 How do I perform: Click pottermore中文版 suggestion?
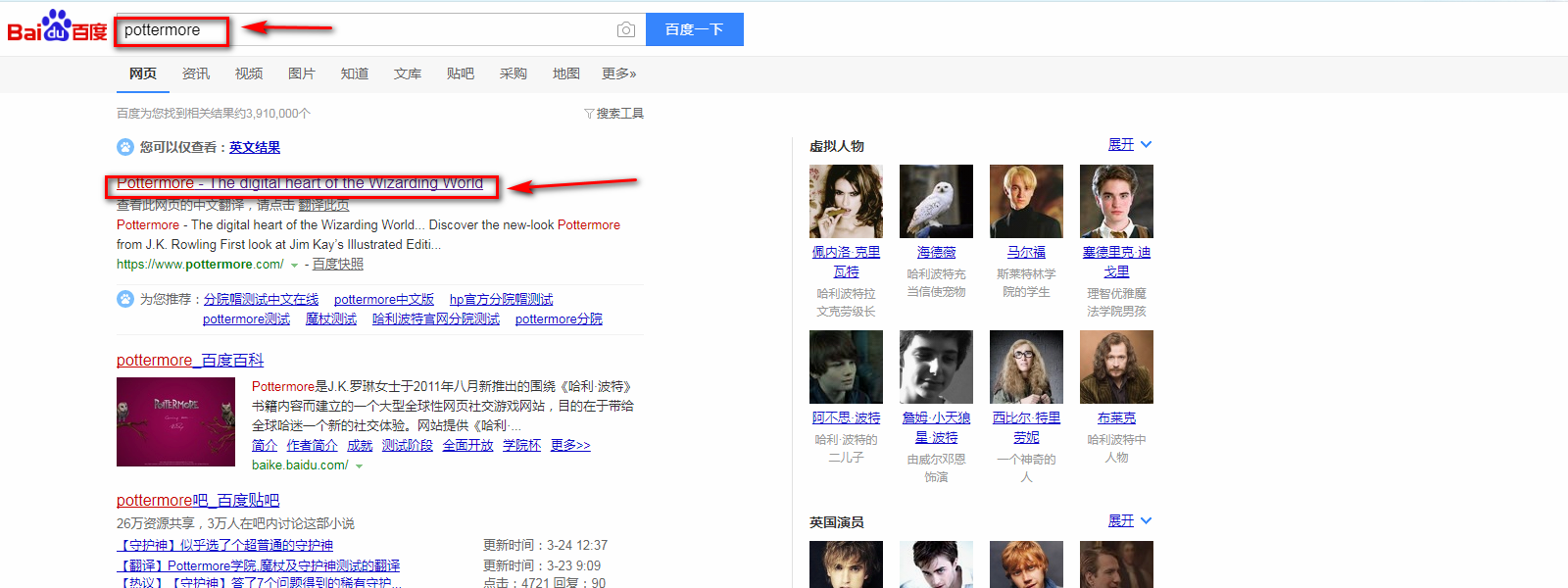point(384,299)
